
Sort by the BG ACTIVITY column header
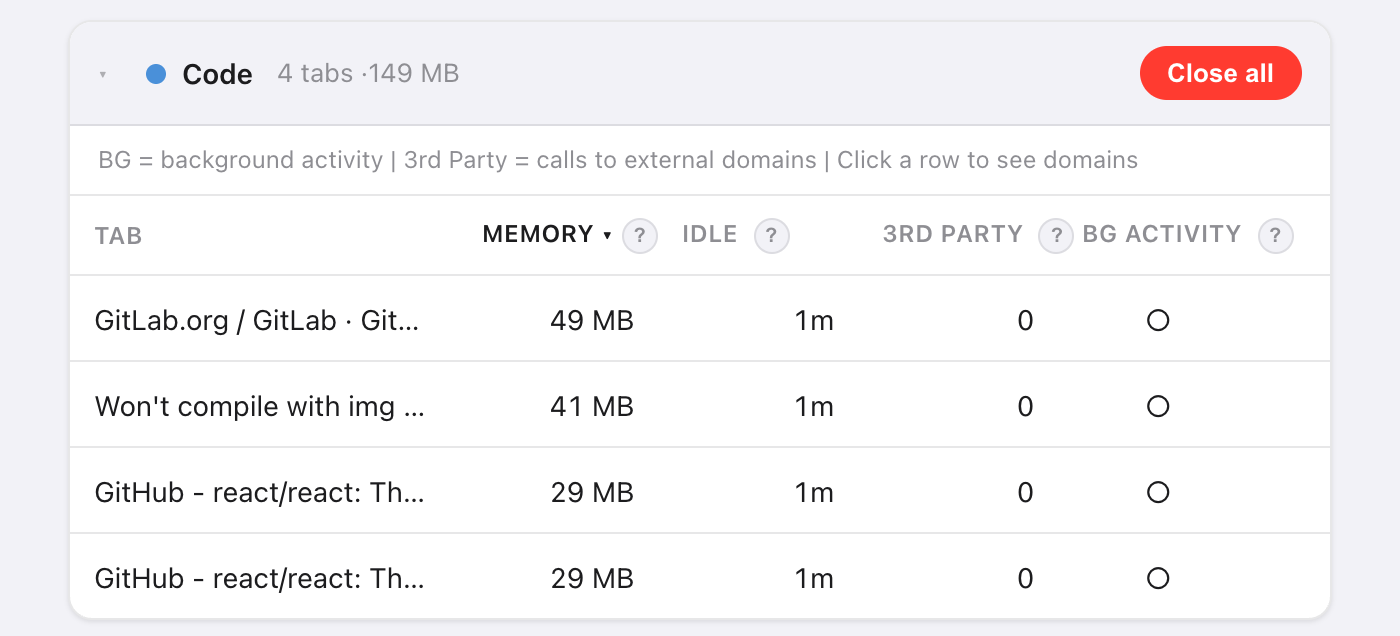coord(1162,235)
